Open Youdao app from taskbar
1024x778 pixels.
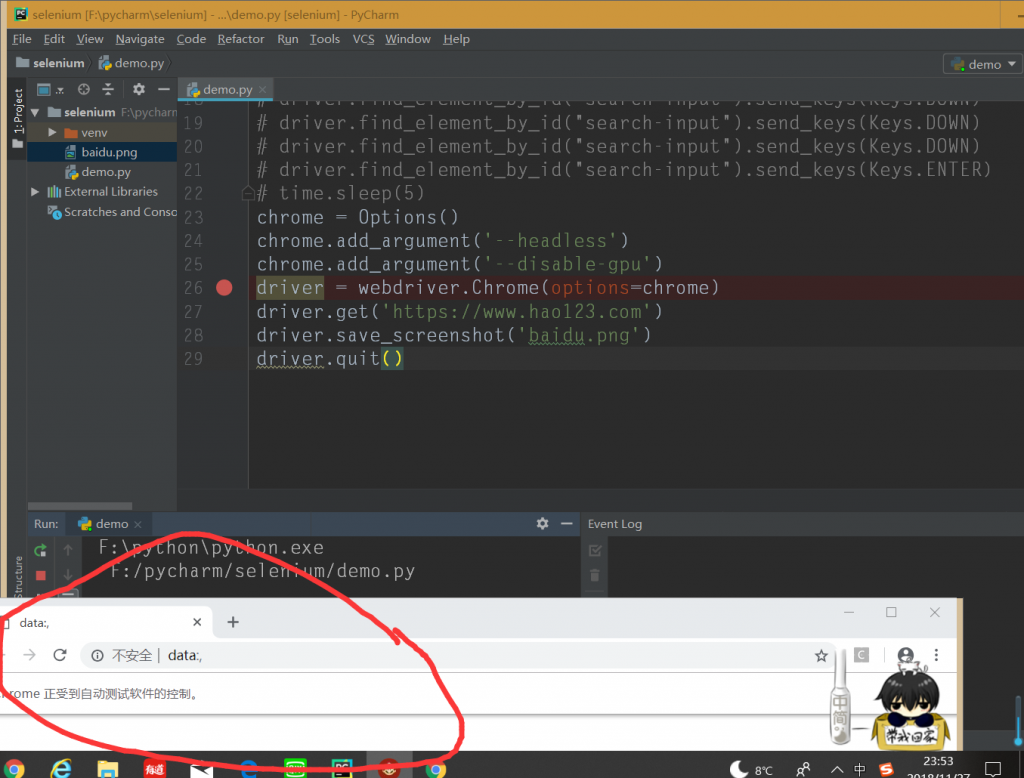pyautogui.click(x=155, y=769)
